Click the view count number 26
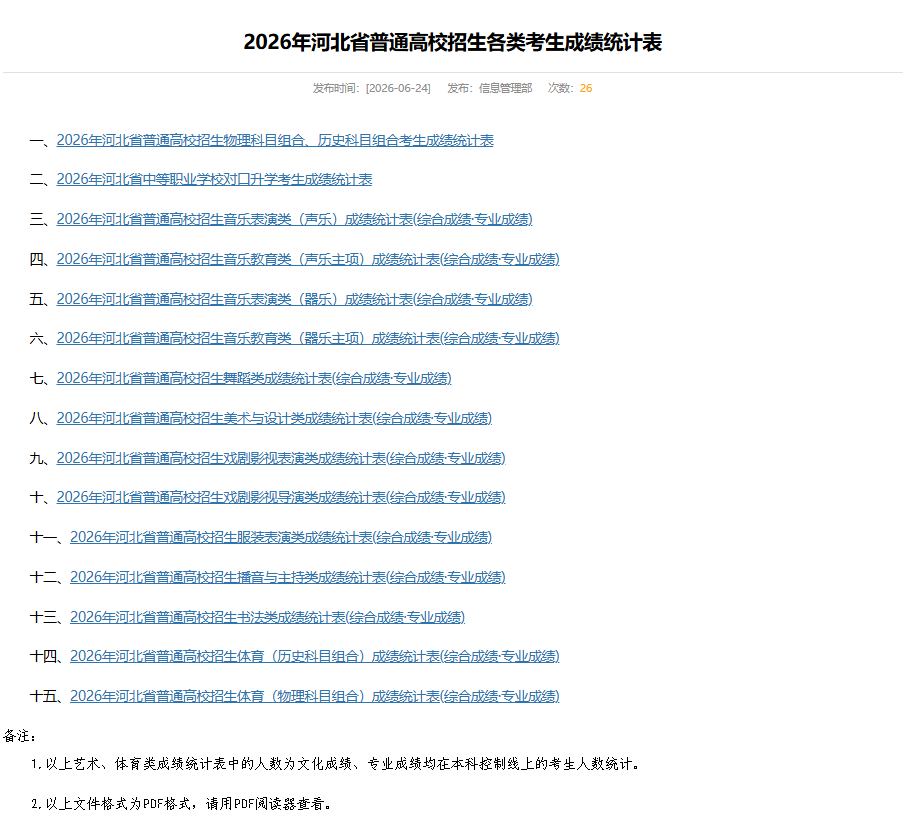The height and width of the screenshot is (828, 918). [x=585, y=88]
